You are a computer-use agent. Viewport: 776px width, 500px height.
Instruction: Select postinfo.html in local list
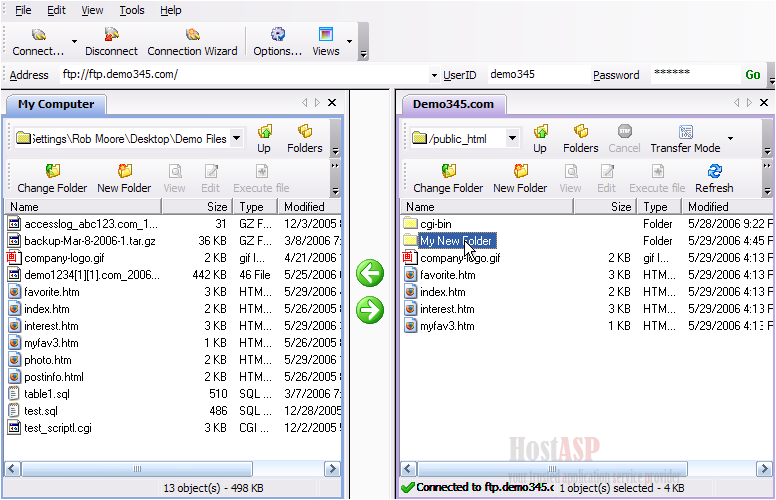pyautogui.click(x=54, y=377)
